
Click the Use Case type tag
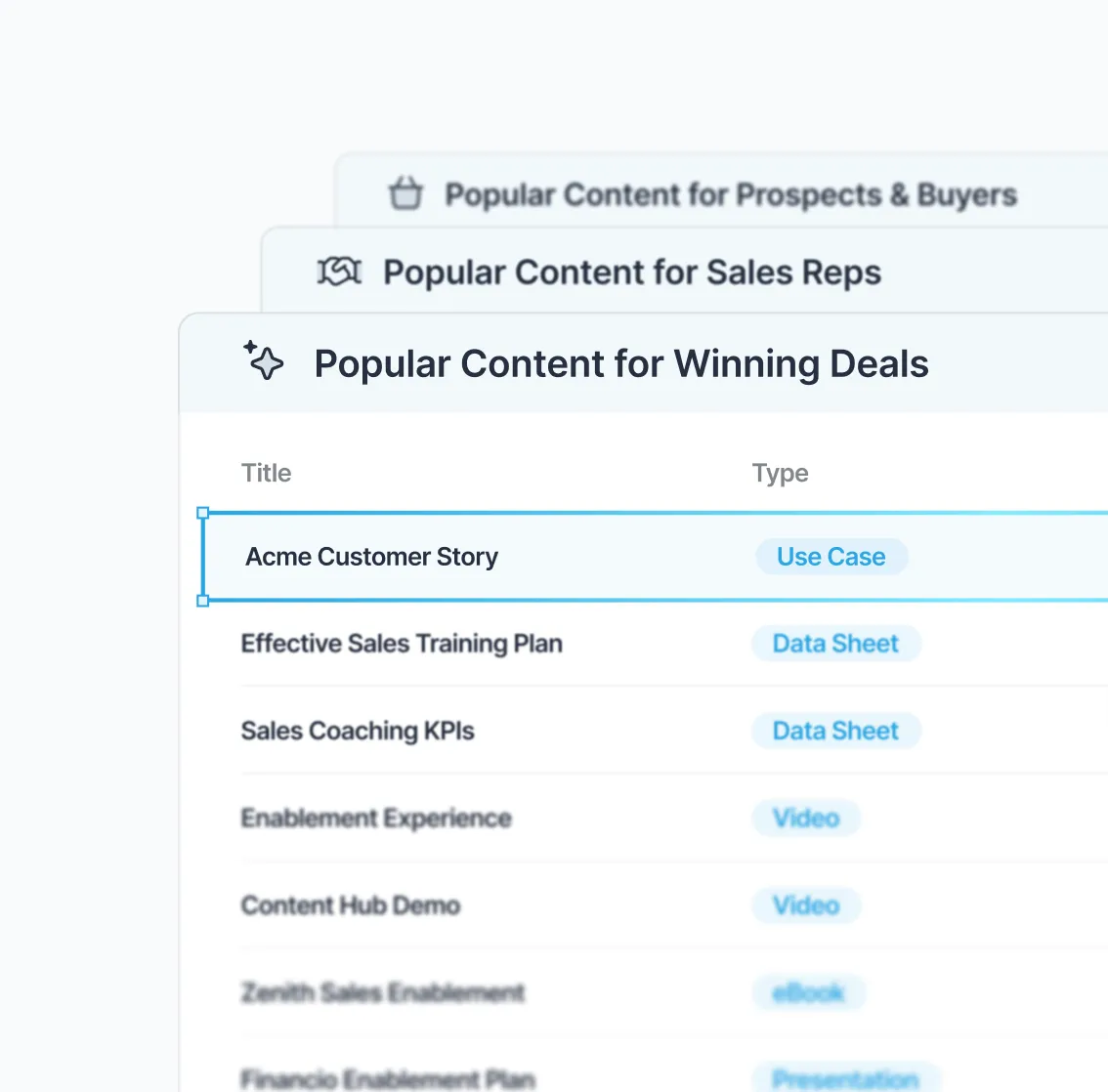click(x=831, y=557)
